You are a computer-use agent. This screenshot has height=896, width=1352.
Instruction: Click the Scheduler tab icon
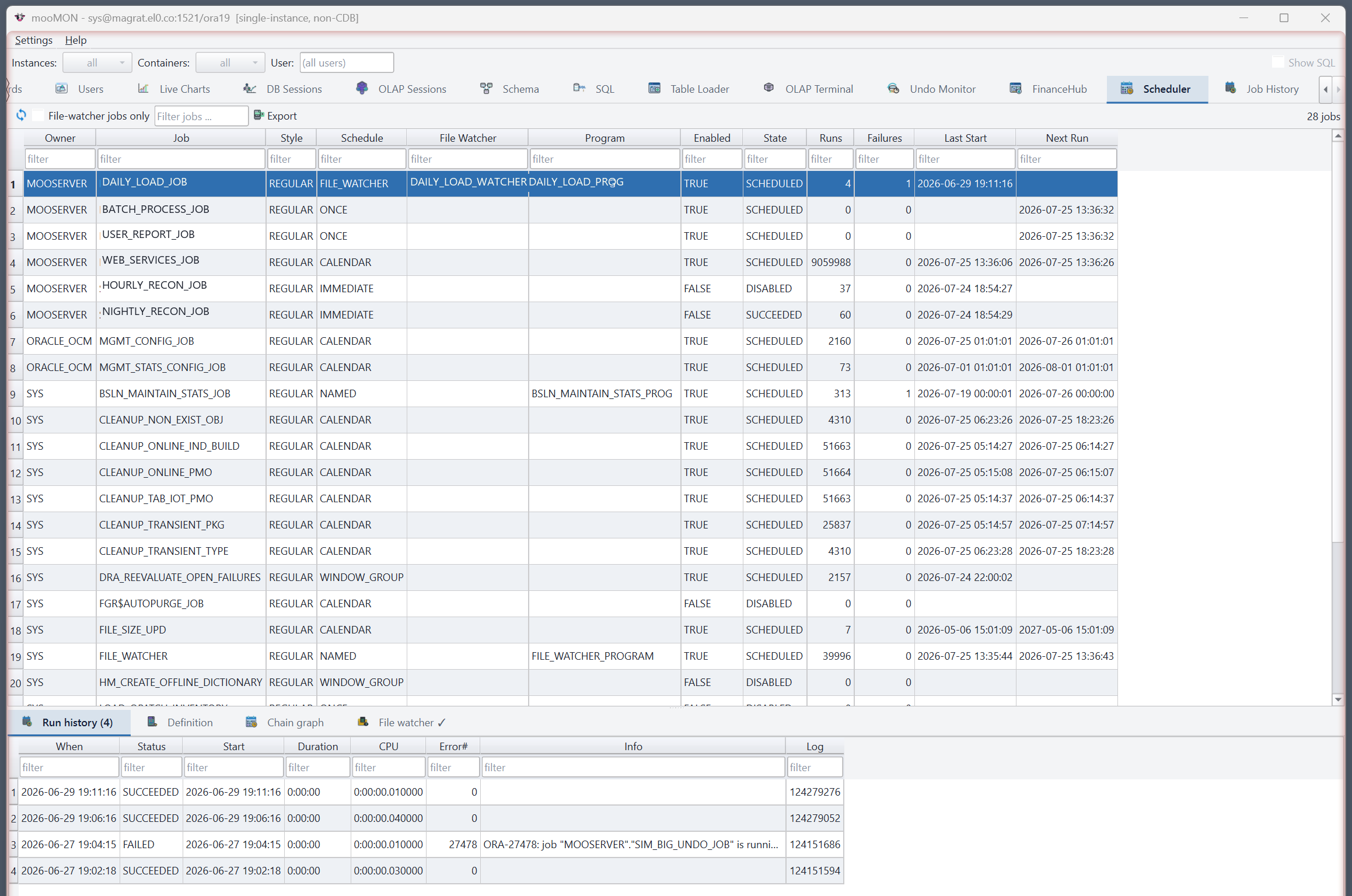pyautogui.click(x=1127, y=89)
